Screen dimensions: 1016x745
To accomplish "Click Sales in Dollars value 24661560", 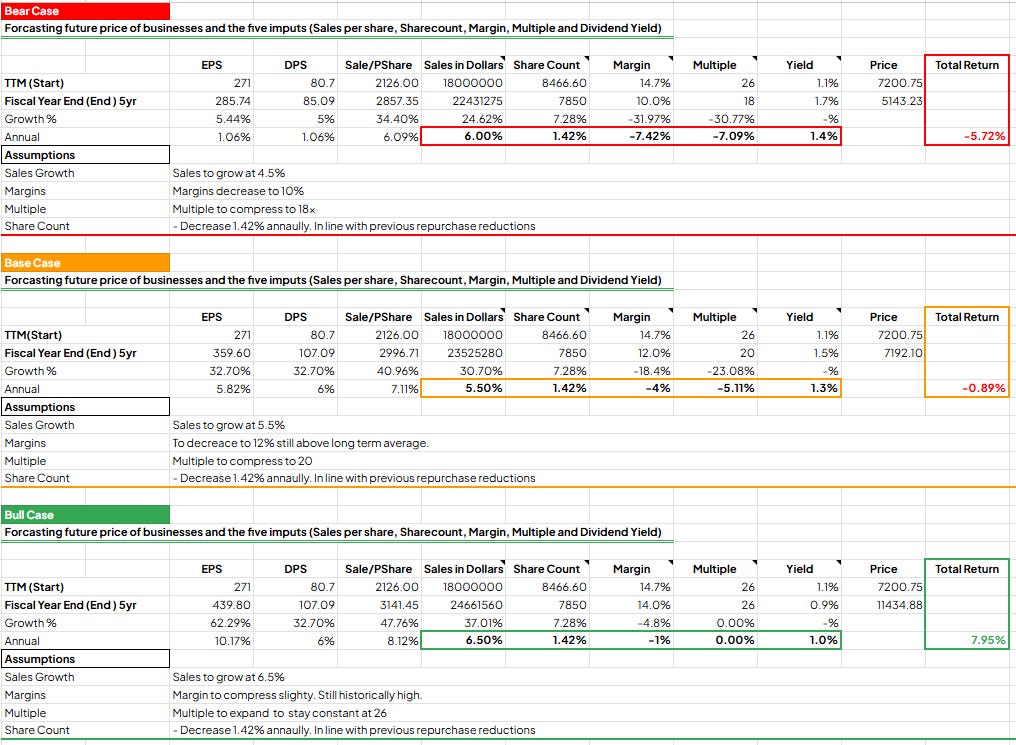I will [476, 605].
